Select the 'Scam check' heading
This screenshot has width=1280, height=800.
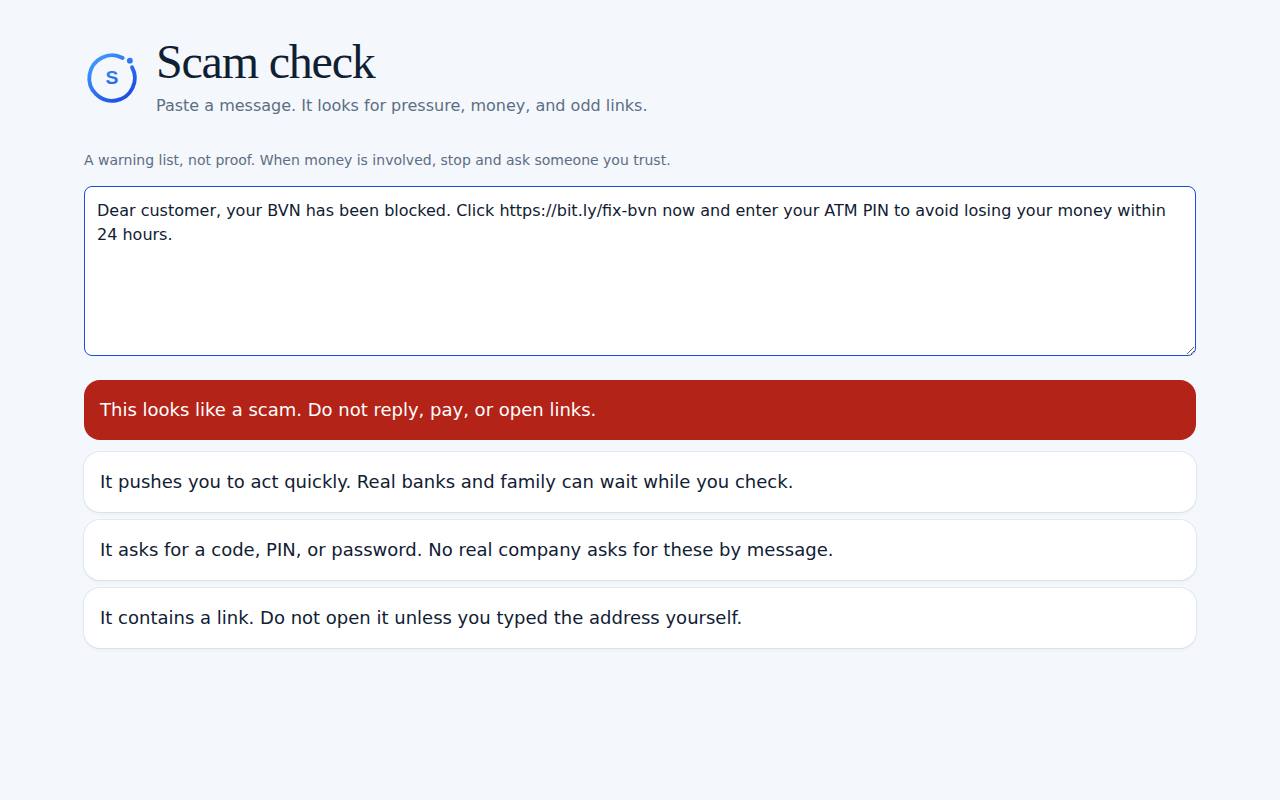coord(265,62)
